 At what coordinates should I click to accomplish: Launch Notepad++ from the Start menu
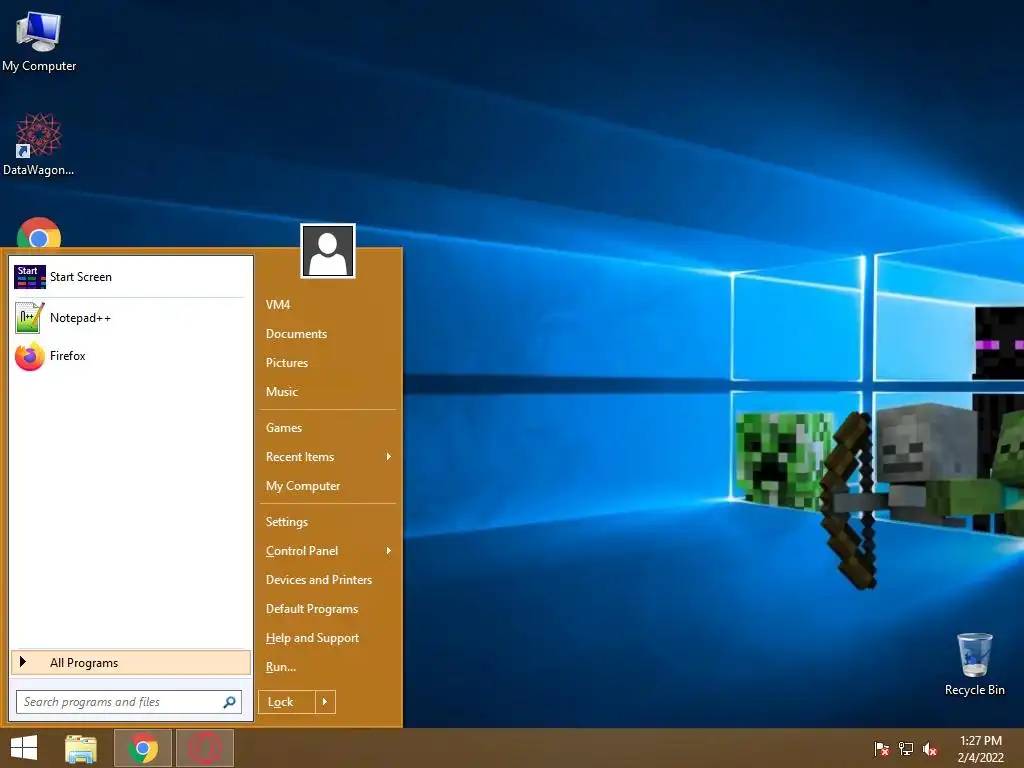coord(131,318)
